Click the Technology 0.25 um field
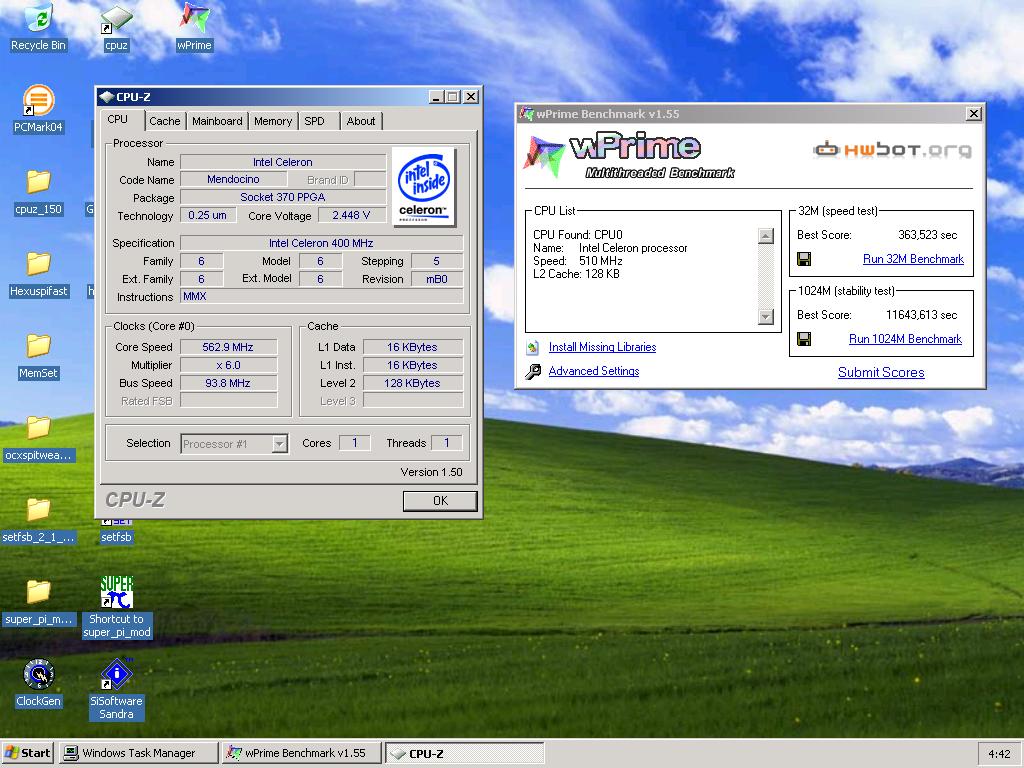Screen dimensions: 1024x768 pos(208,216)
